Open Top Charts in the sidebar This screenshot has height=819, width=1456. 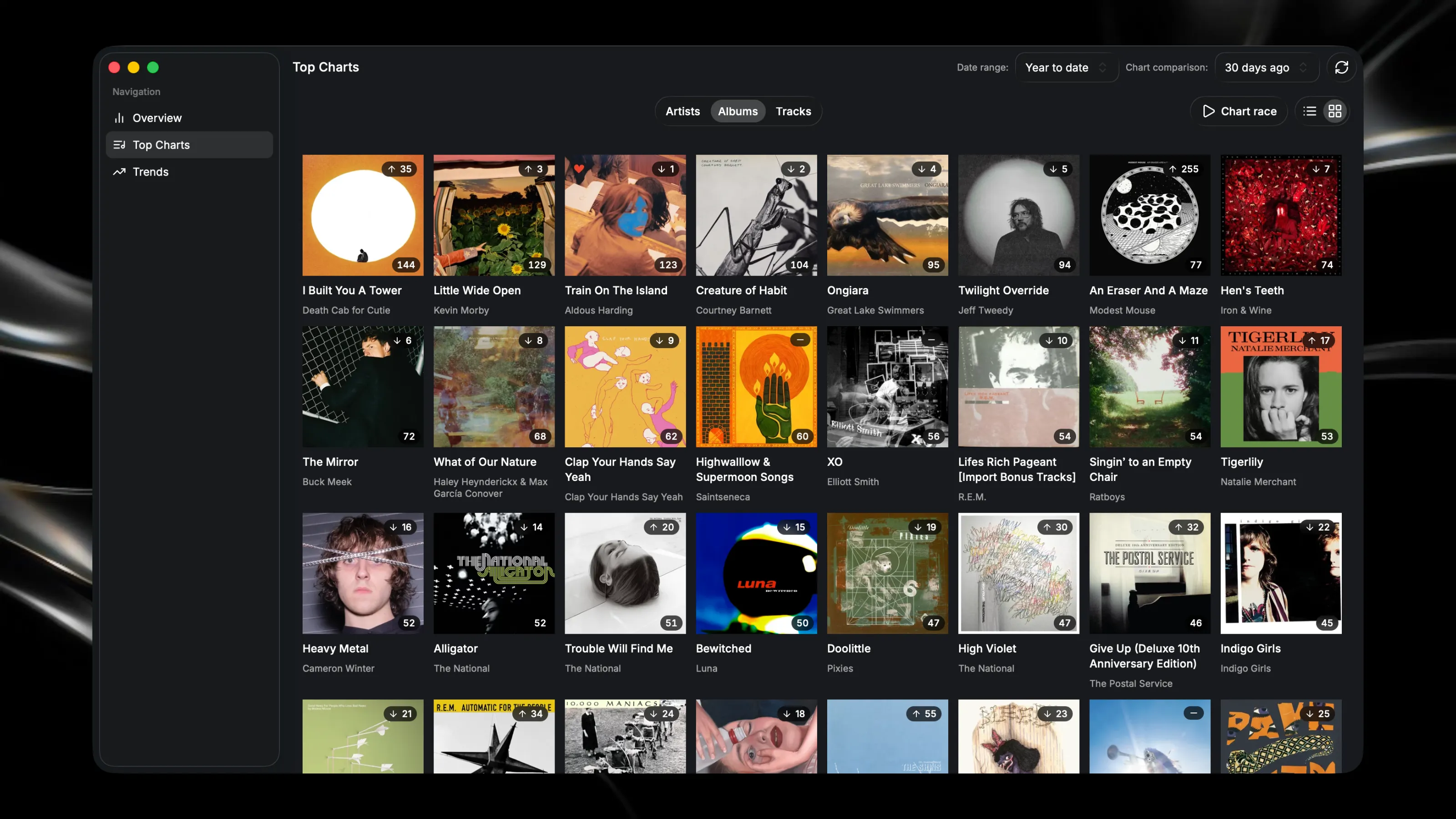tap(189, 145)
